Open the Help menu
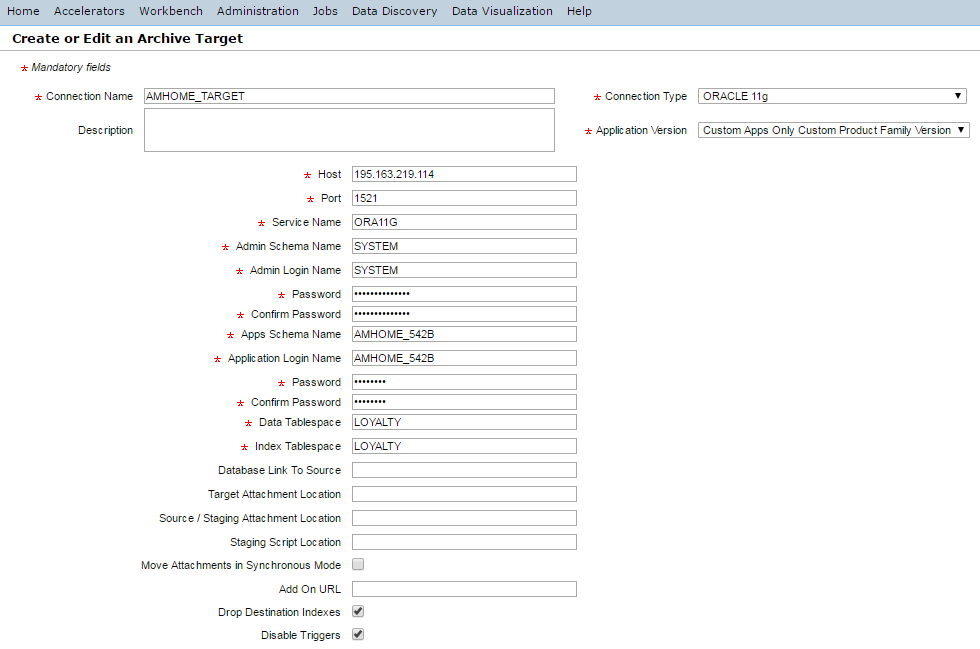The width and height of the screenshot is (980, 649). (x=579, y=11)
